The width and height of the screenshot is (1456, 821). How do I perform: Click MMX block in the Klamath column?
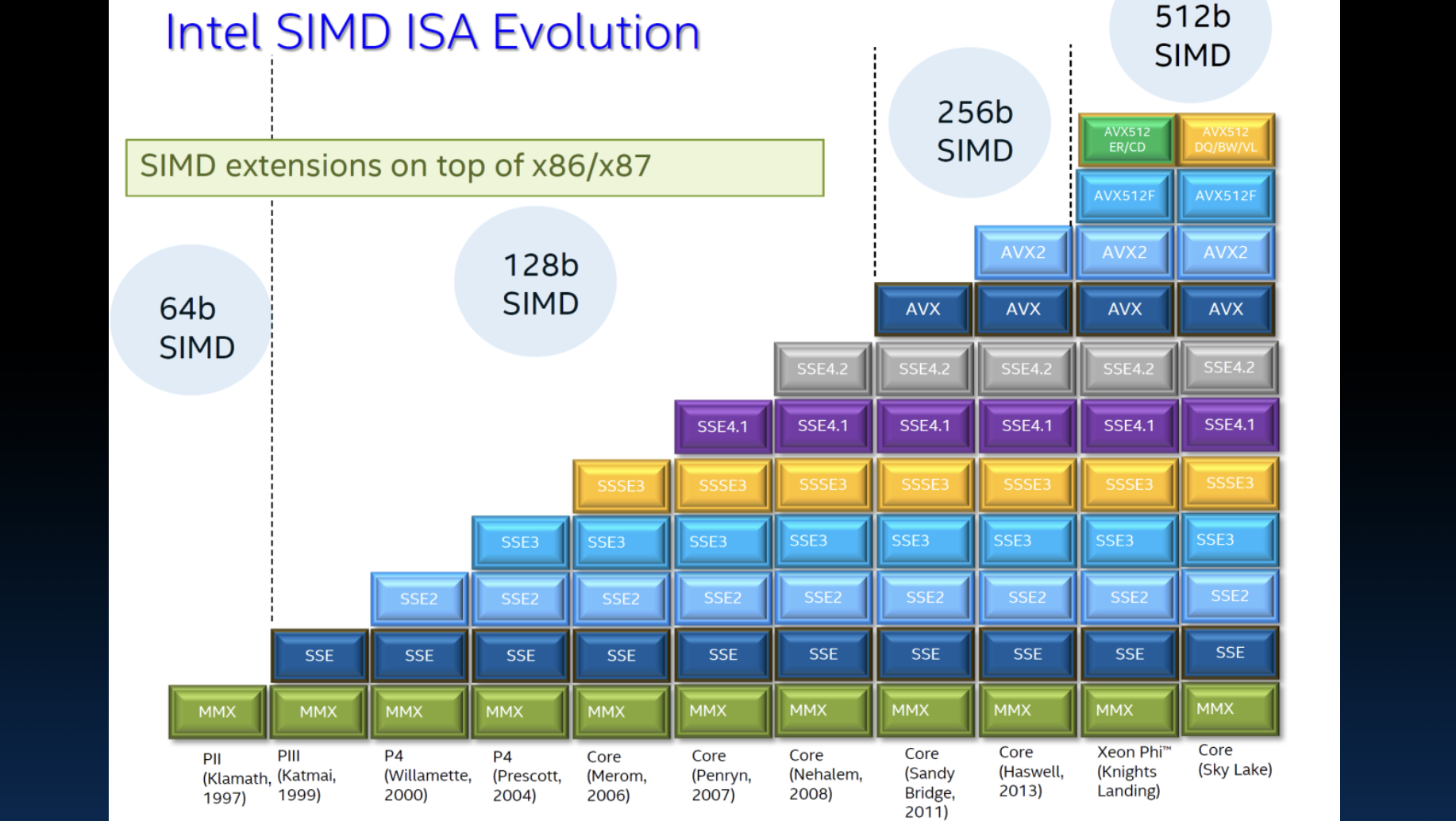218,712
